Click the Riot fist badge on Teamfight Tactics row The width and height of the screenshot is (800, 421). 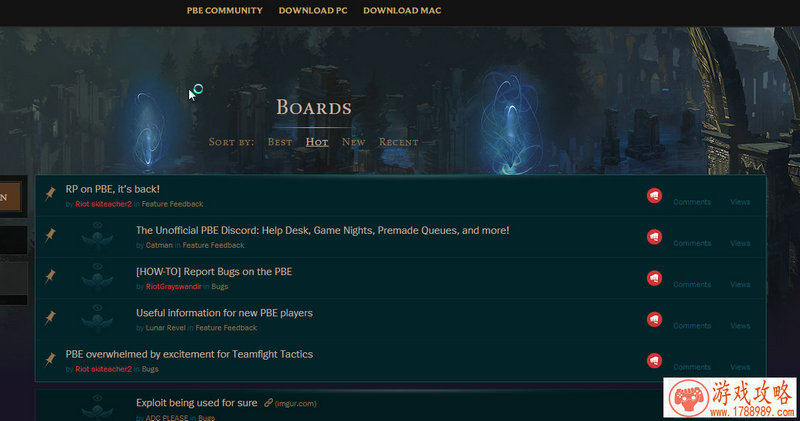[655, 361]
